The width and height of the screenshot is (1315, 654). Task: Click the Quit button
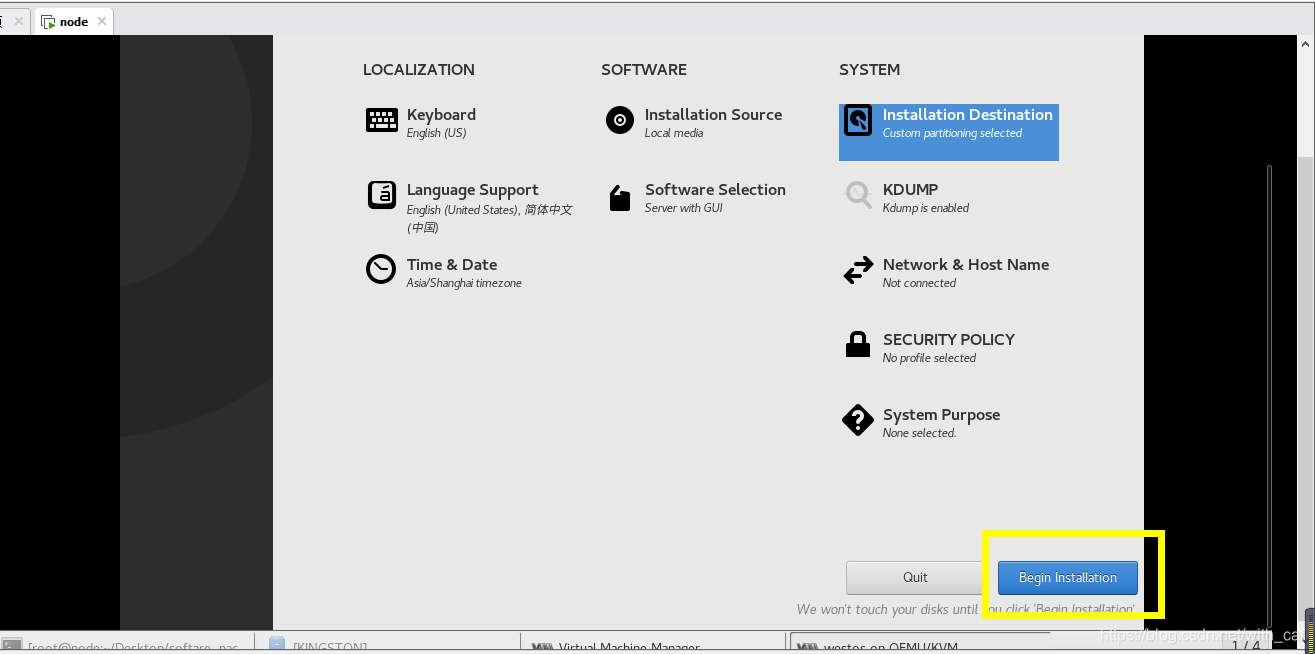(x=915, y=578)
